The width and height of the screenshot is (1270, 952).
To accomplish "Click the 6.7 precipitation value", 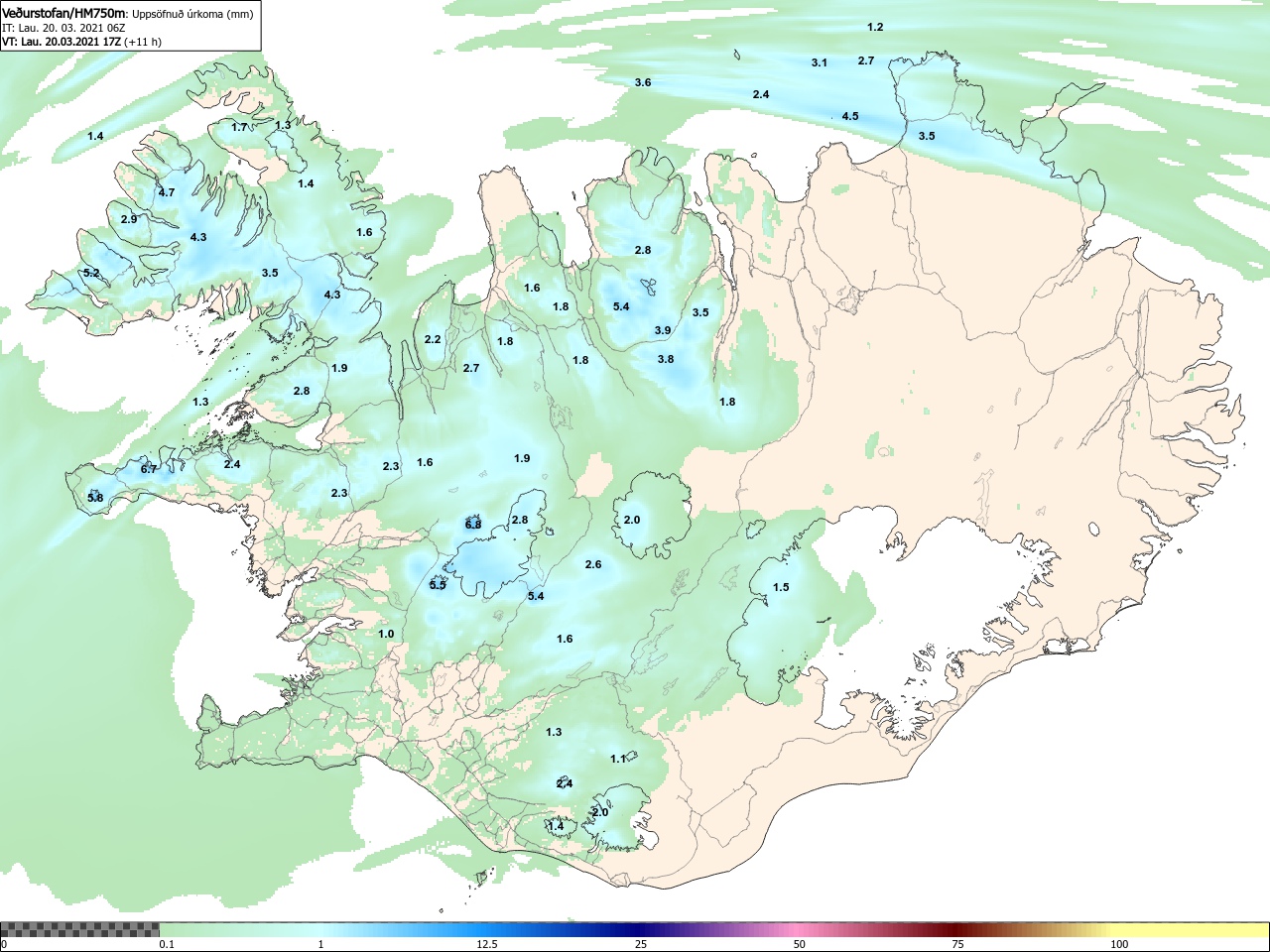I will click(149, 469).
